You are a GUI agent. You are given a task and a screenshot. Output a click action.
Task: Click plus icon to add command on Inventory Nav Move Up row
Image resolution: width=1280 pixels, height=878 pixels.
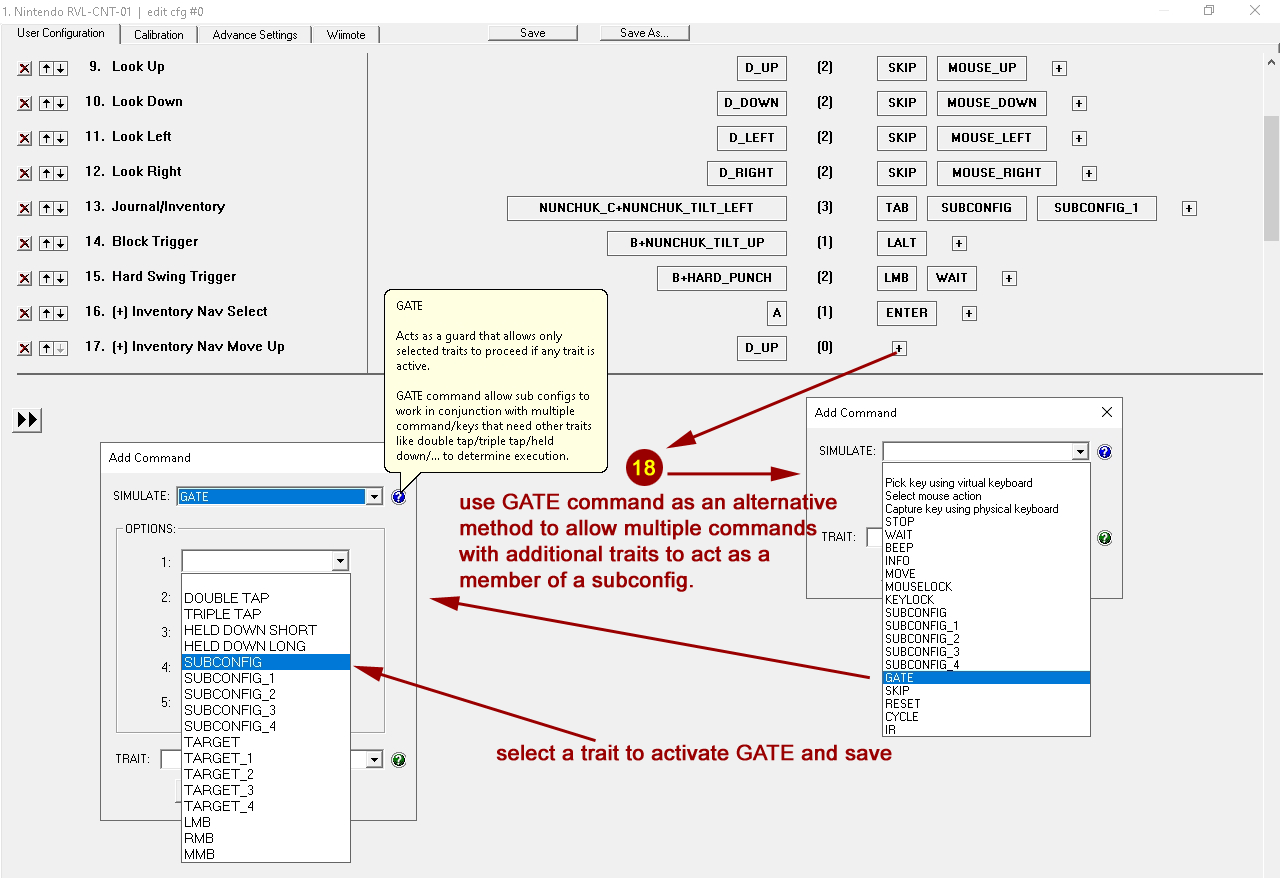(899, 348)
